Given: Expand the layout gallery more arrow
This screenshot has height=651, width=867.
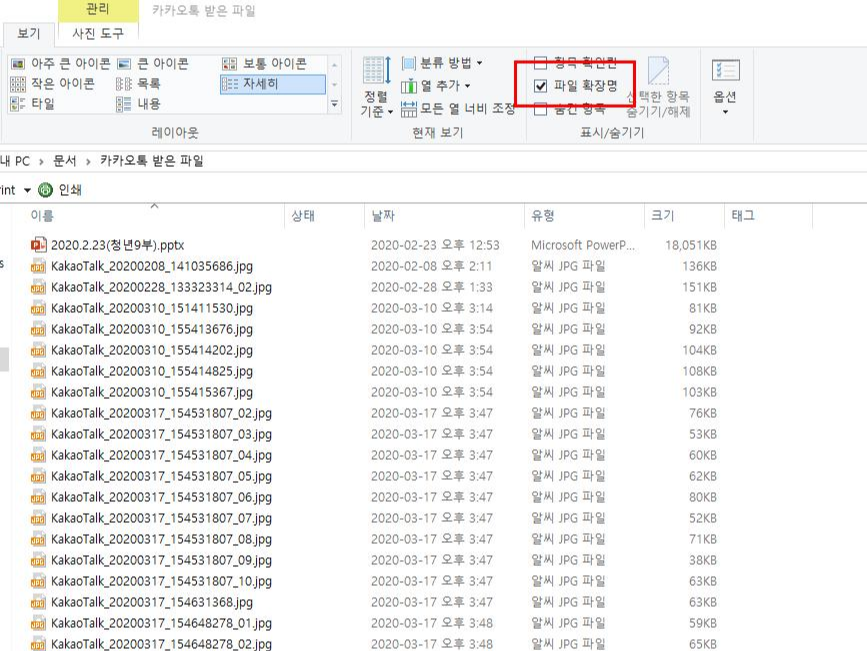Looking at the screenshot, I should pyautogui.click(x=335, y=103).
